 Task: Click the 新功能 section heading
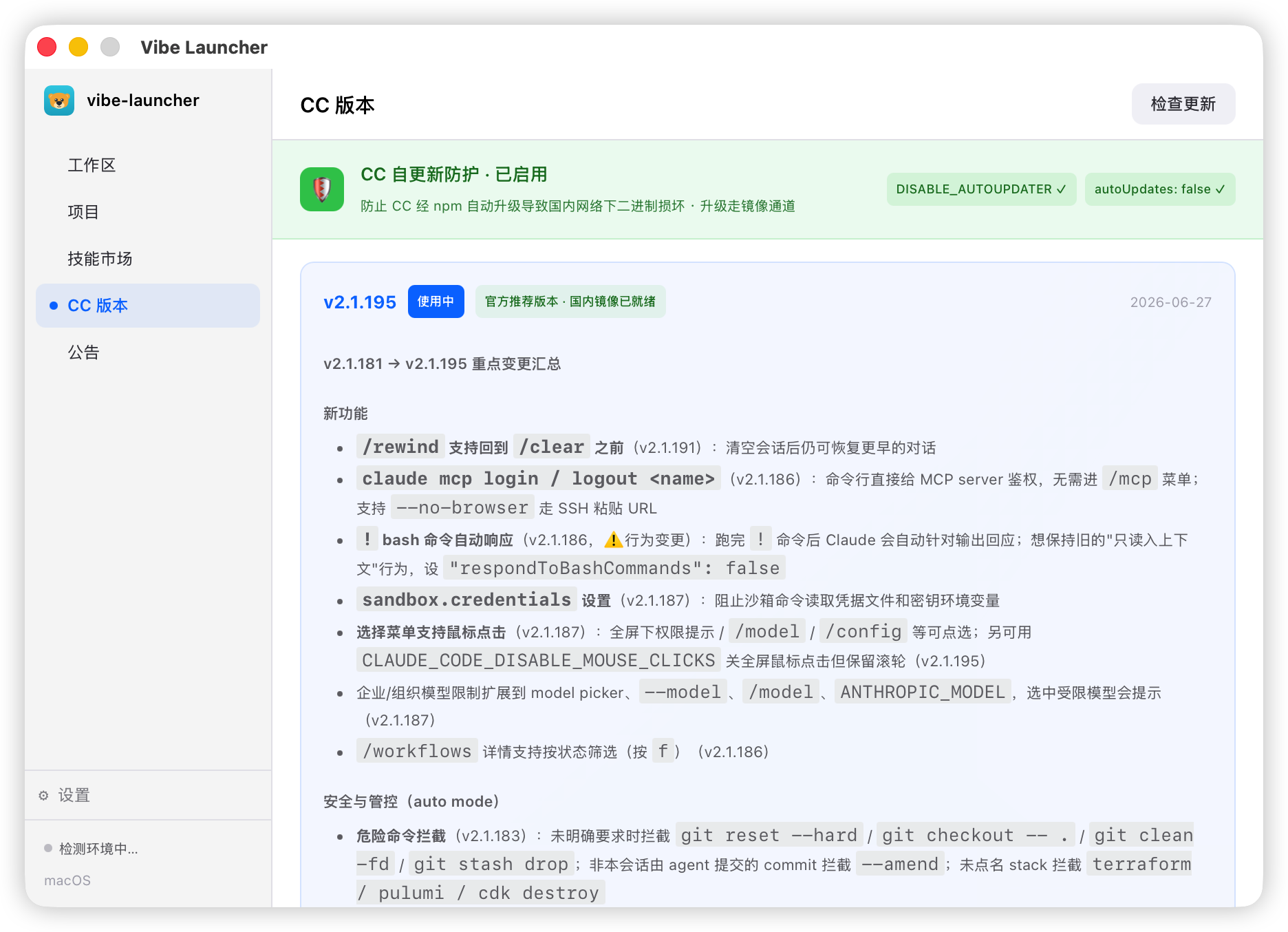click(x=345, y=414)
